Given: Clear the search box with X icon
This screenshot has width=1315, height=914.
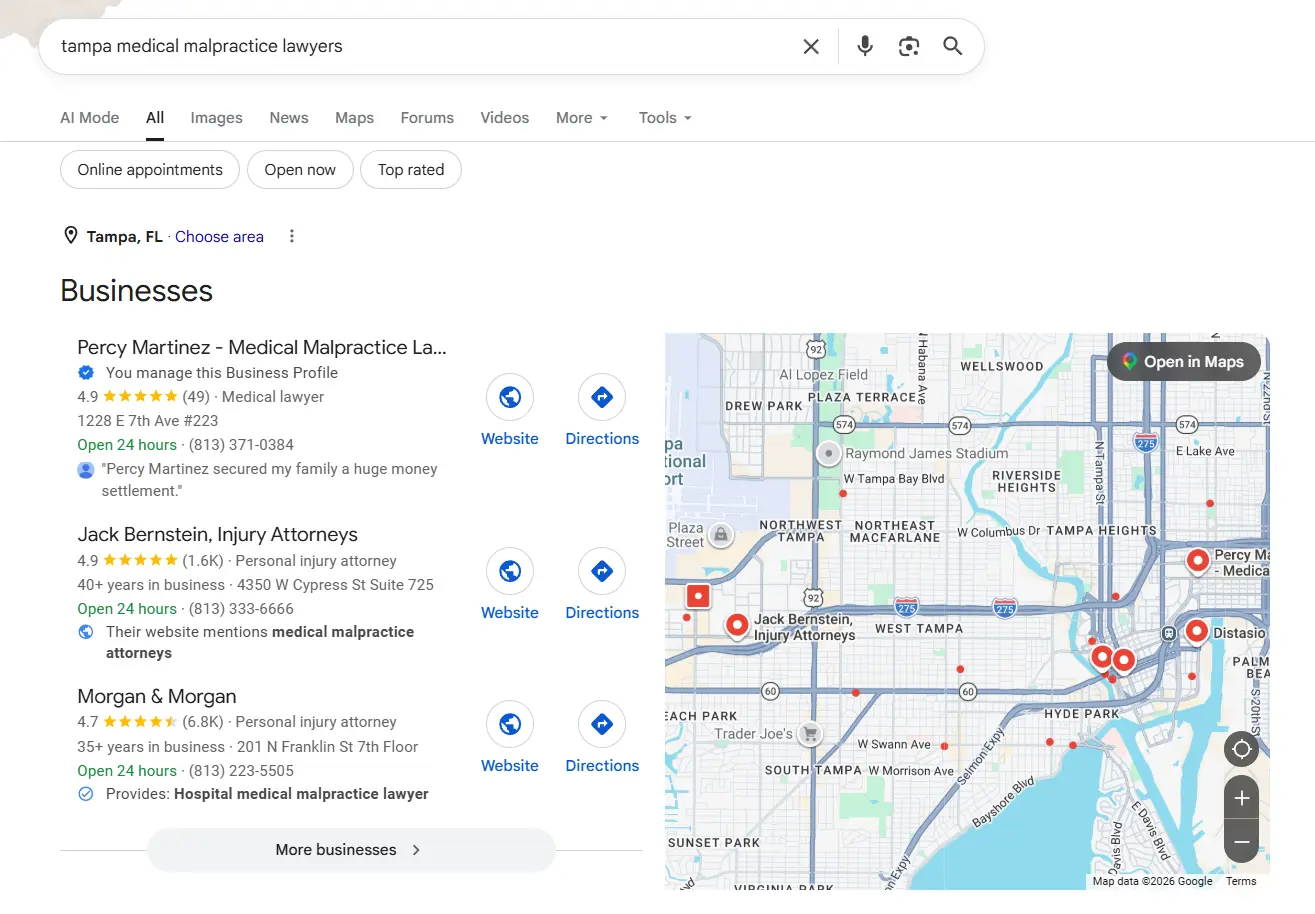Looking at the screenshot, I should [x=811, y=46].
